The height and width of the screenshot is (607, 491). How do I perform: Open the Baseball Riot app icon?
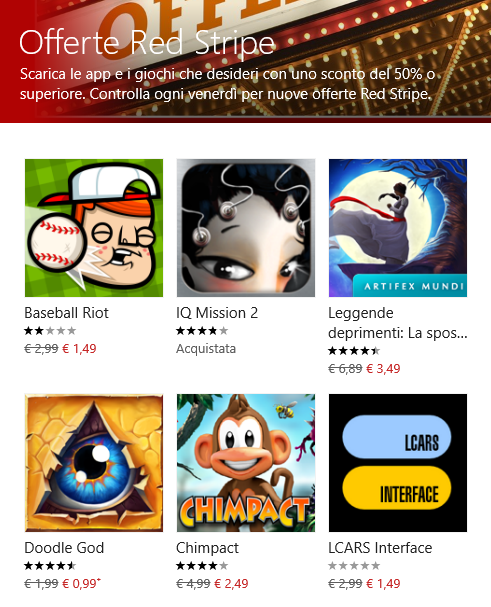click(x=94, y=228)
